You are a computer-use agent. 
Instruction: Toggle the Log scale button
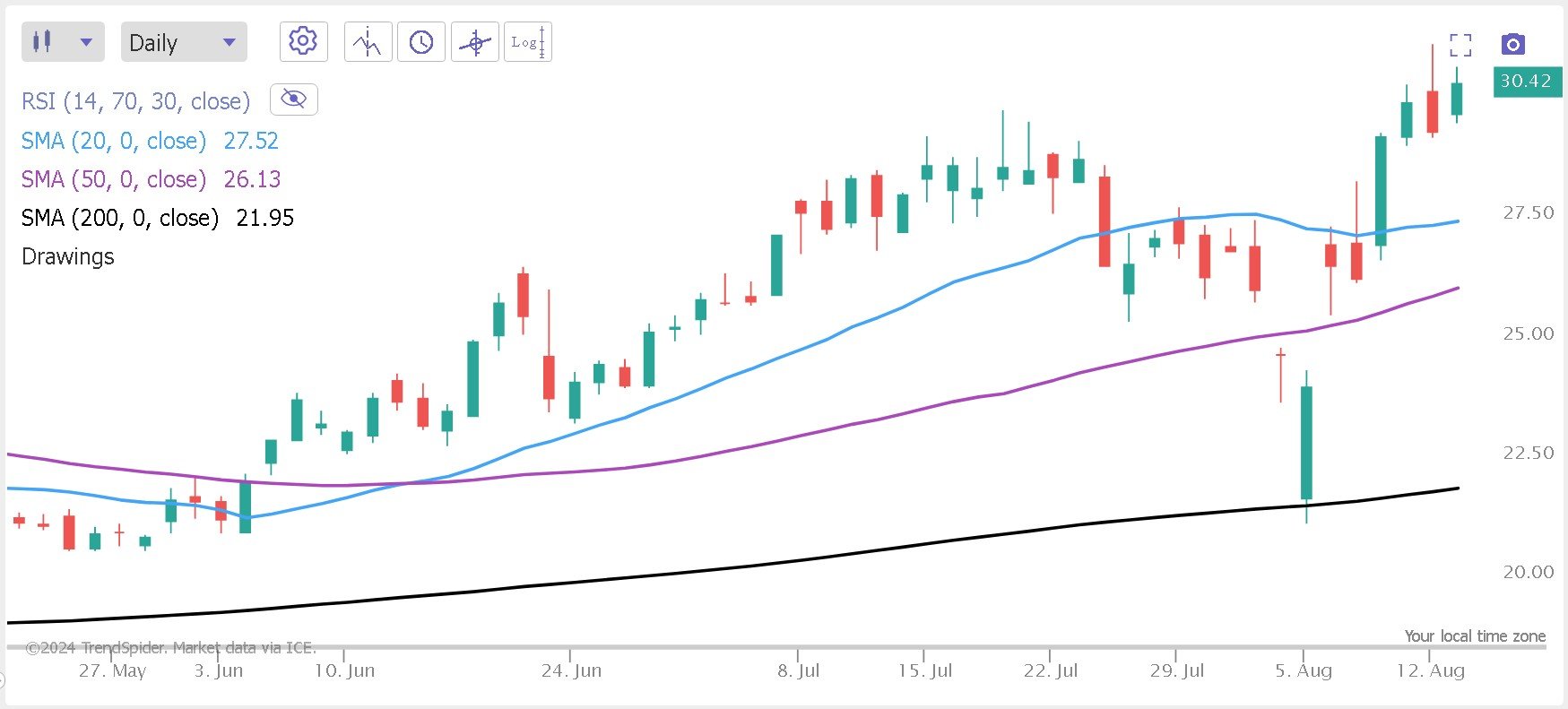click(528, 42)
